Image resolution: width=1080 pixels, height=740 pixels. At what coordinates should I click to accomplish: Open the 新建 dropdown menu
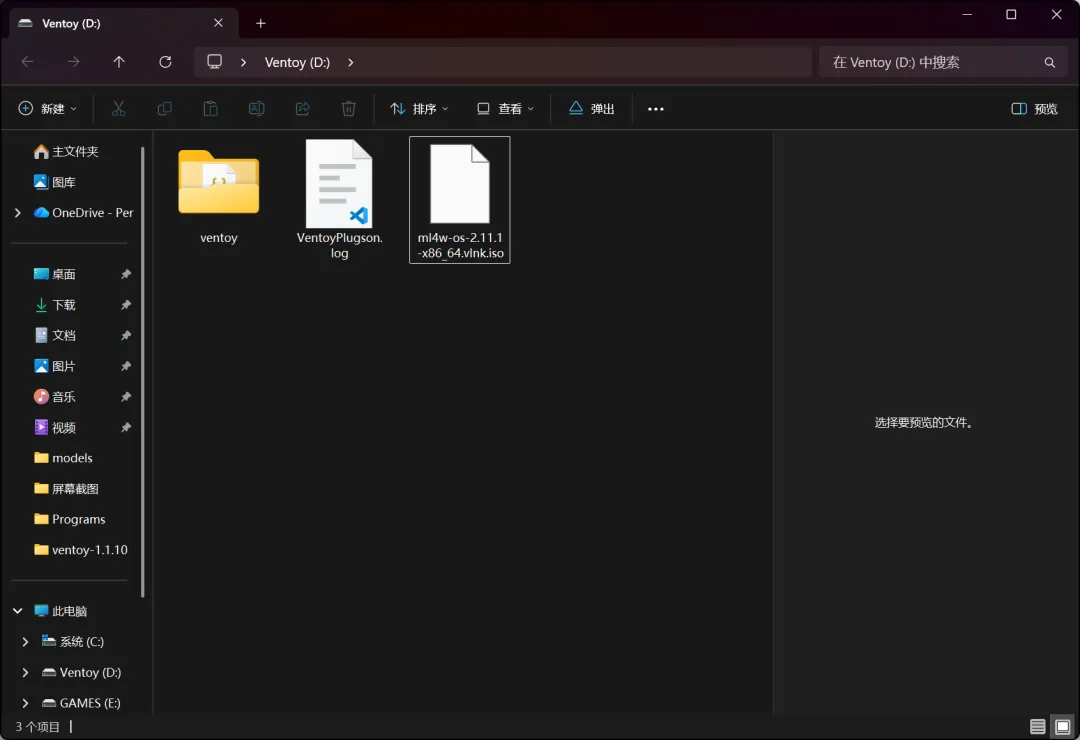coord(48,109)
